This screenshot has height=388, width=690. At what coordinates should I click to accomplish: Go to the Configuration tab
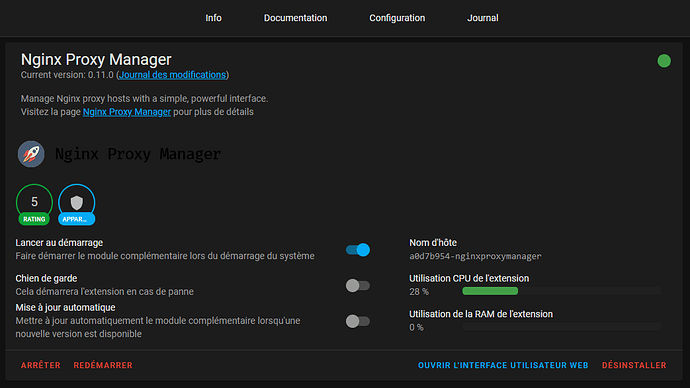click(x=397, y=18)
